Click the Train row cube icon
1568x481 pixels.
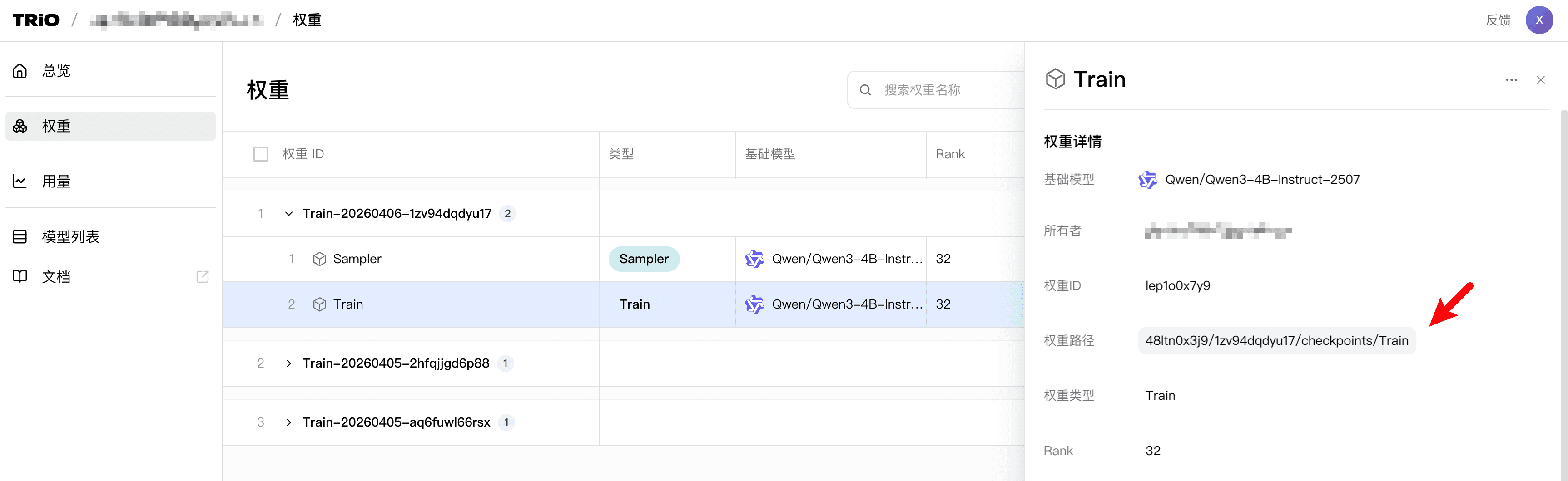(320, 304)
